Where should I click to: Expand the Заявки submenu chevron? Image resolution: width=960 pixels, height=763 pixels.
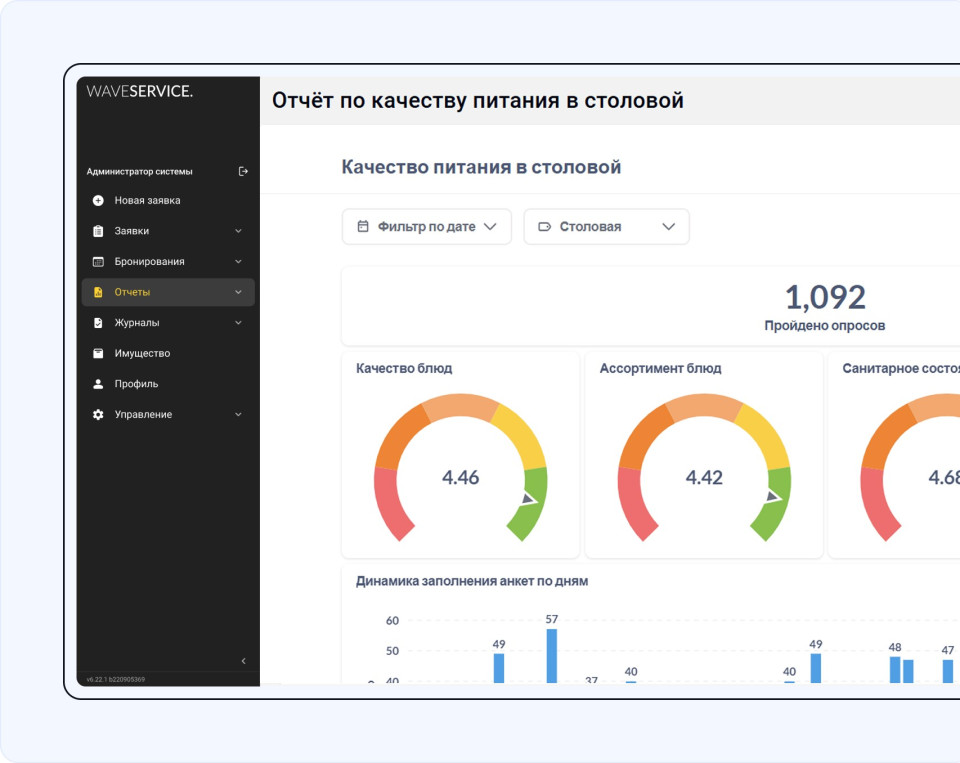[x=238, y=231]
